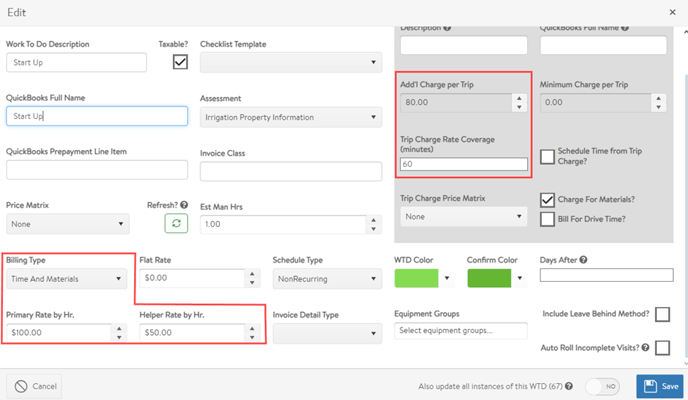Click the help icon beside Auto Roll Incomplete Visits
Viewport: 688px width, 400px height.
coord(645,347)
